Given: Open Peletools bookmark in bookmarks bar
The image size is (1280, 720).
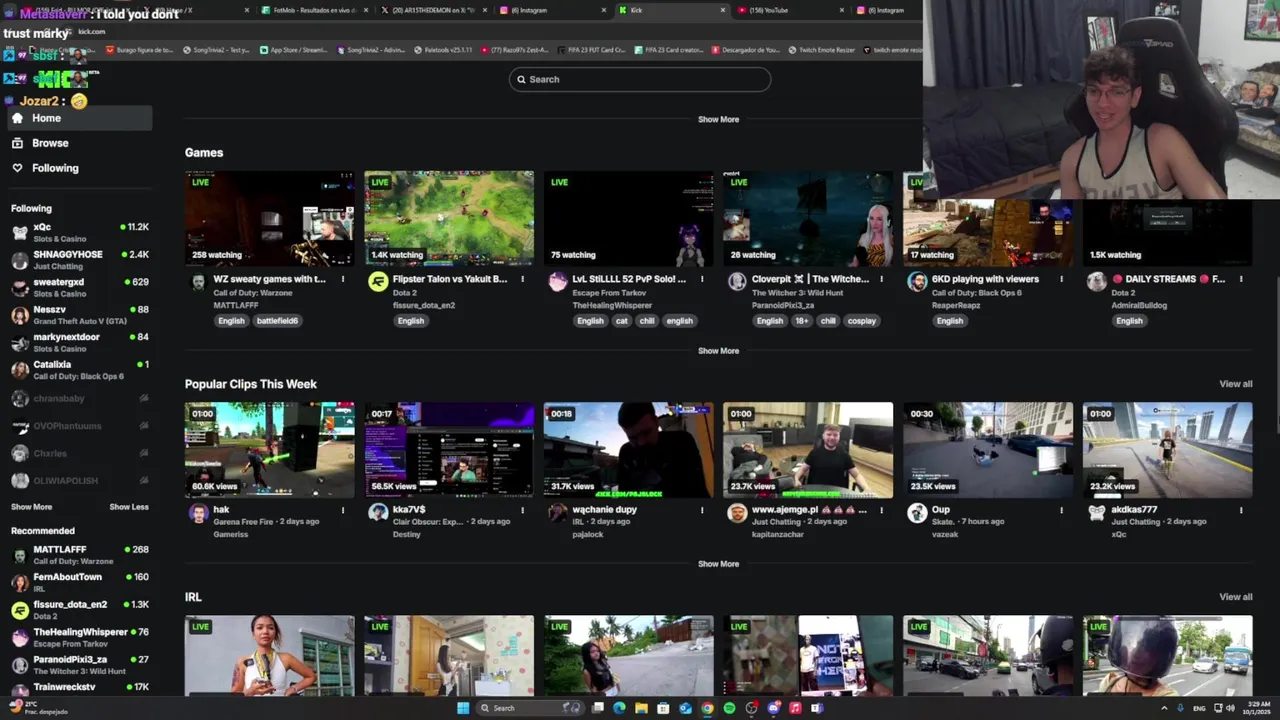Looking at the screenshot, I should [x=443, y=50].
